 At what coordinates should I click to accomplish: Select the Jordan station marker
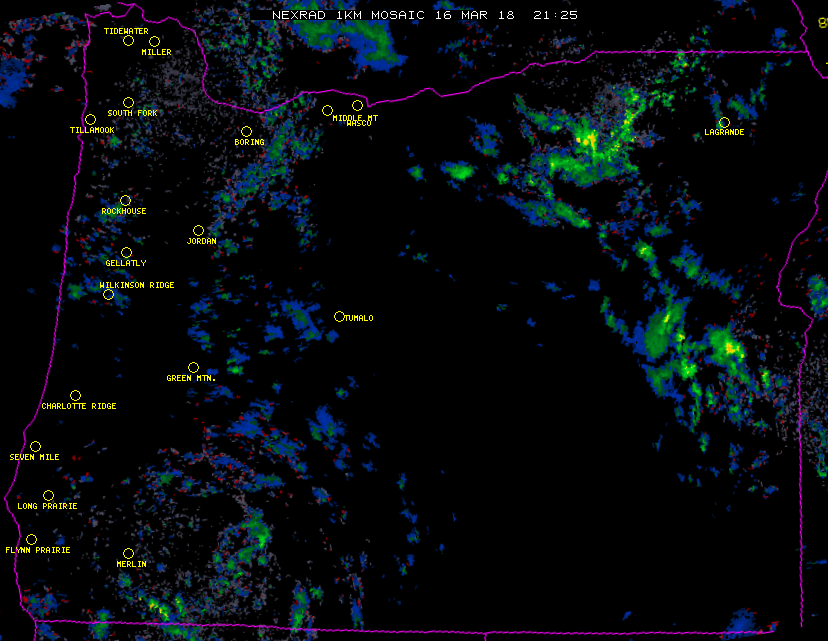point(198,231)
